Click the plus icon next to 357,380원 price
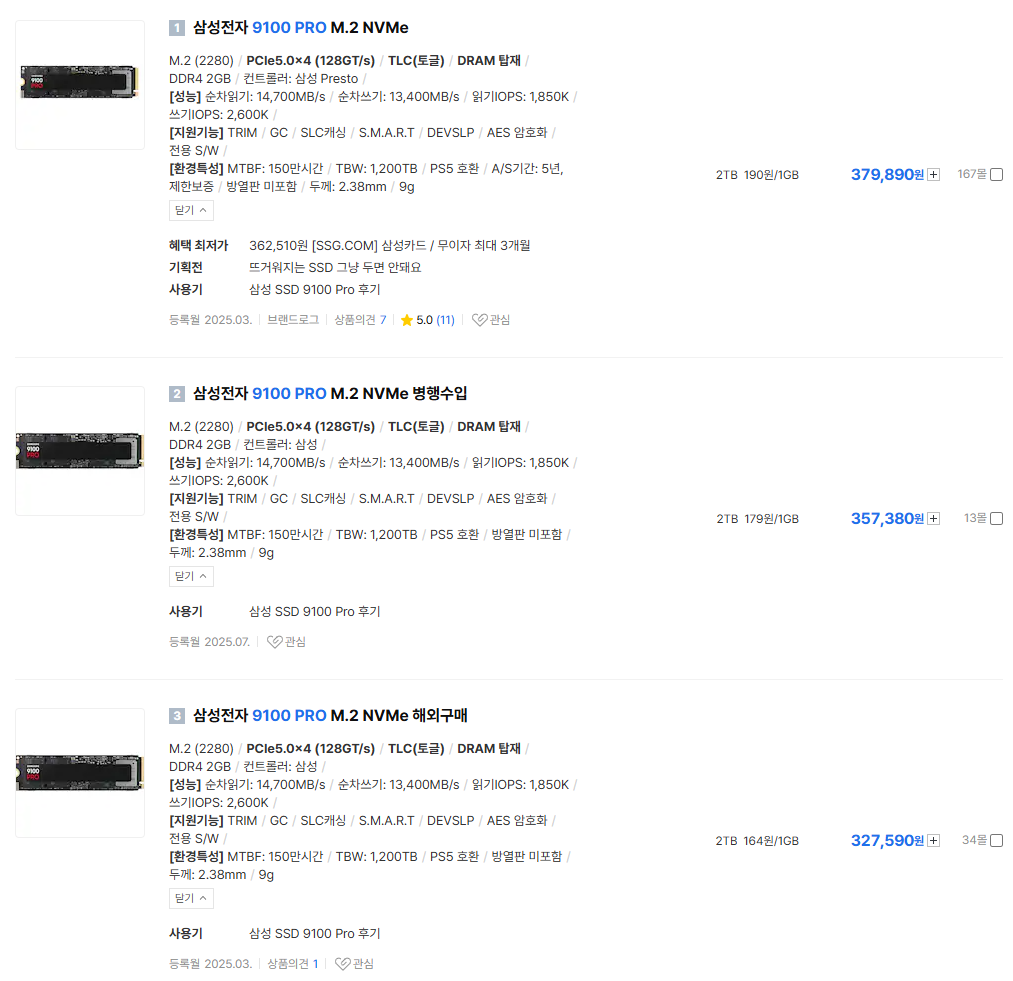Image resolution: width=1013 pixels, height=981 pixels. [933, 519]
